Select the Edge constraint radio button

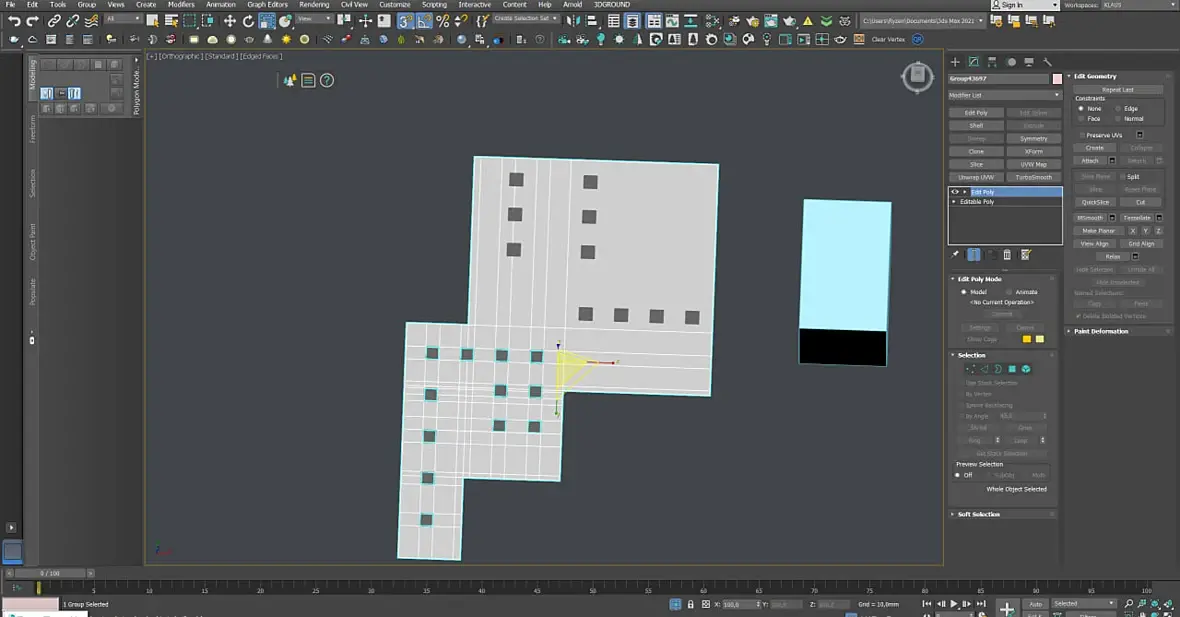tap(1116, 108)
